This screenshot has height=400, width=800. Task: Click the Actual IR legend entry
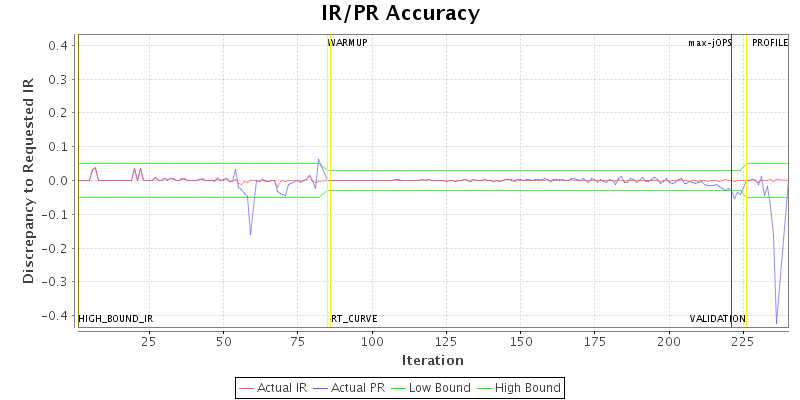(x=281, y=387)
